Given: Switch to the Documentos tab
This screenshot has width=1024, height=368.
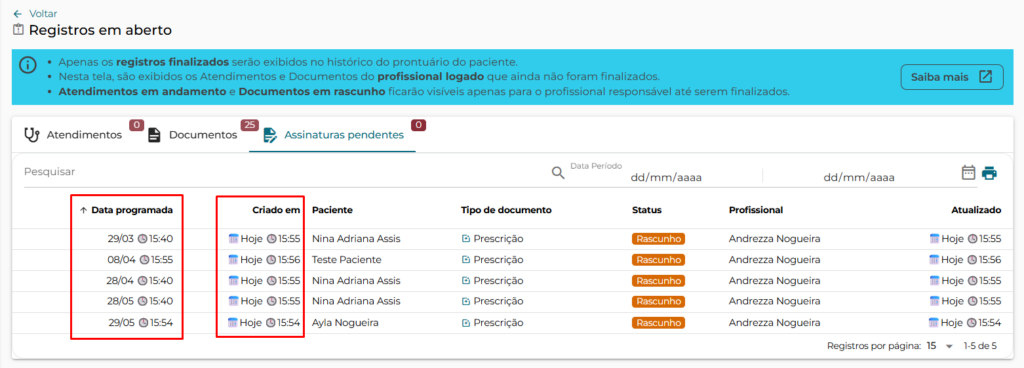Looking at the screenshot, I should [192, 135].
